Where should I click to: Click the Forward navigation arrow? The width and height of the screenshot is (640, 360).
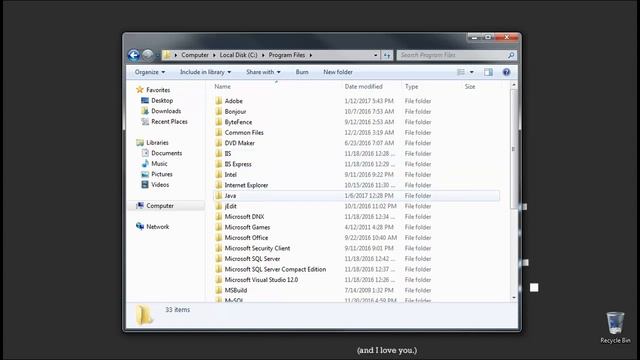pyautogui.click(x=148, y=55)
